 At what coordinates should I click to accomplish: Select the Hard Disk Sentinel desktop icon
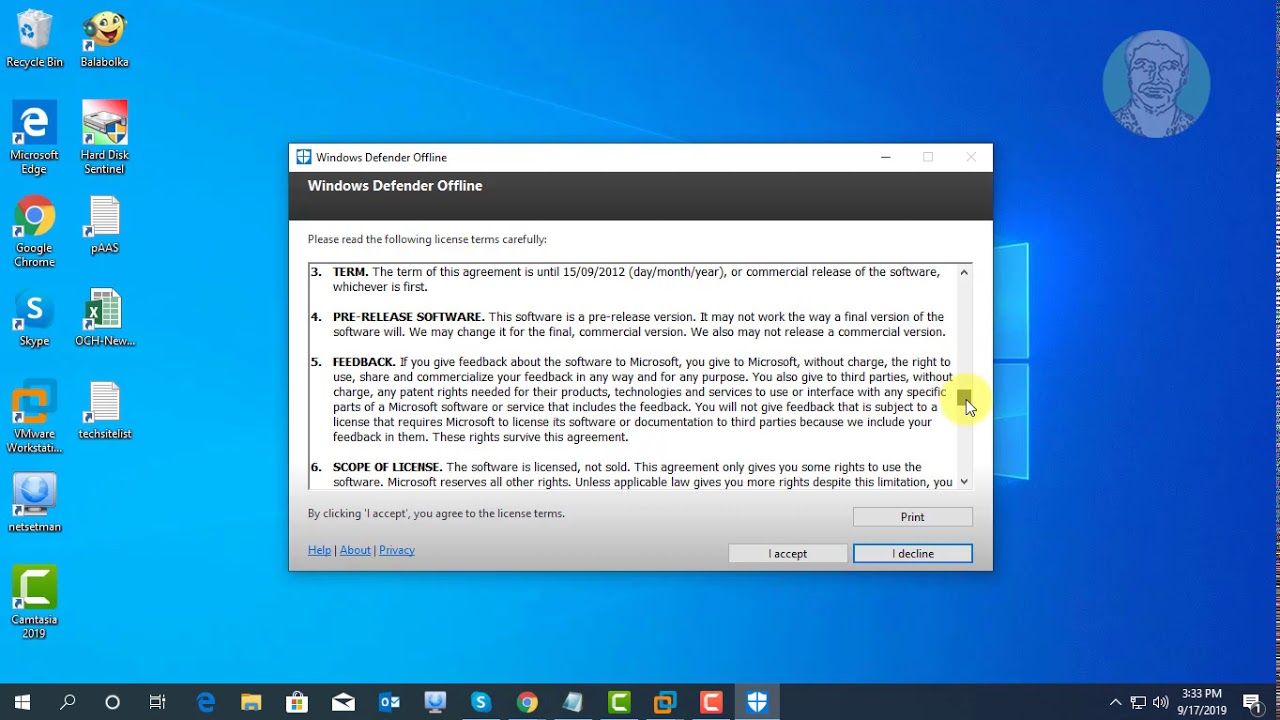104,137
